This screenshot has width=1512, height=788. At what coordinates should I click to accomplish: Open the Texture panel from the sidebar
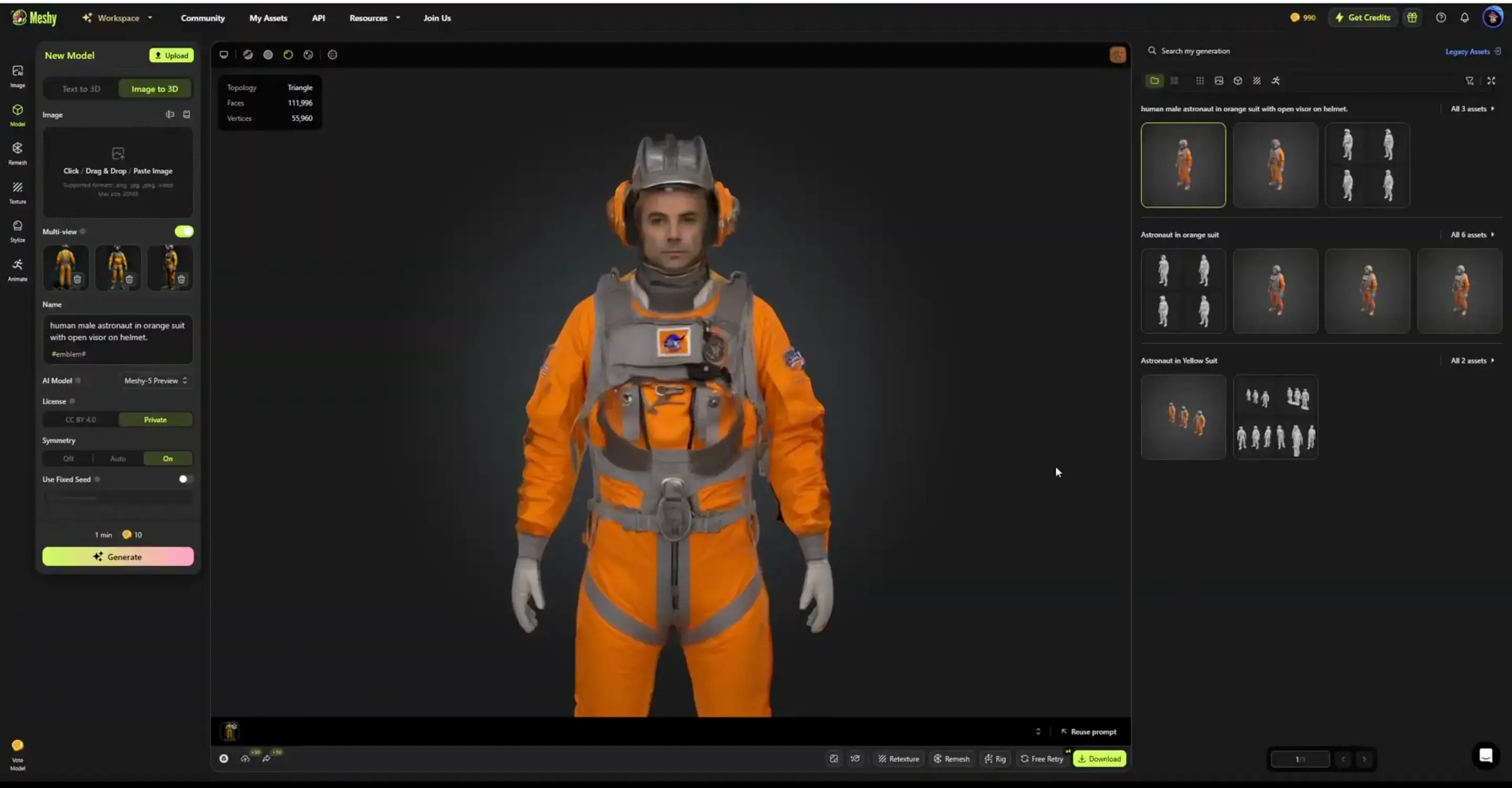17,193
